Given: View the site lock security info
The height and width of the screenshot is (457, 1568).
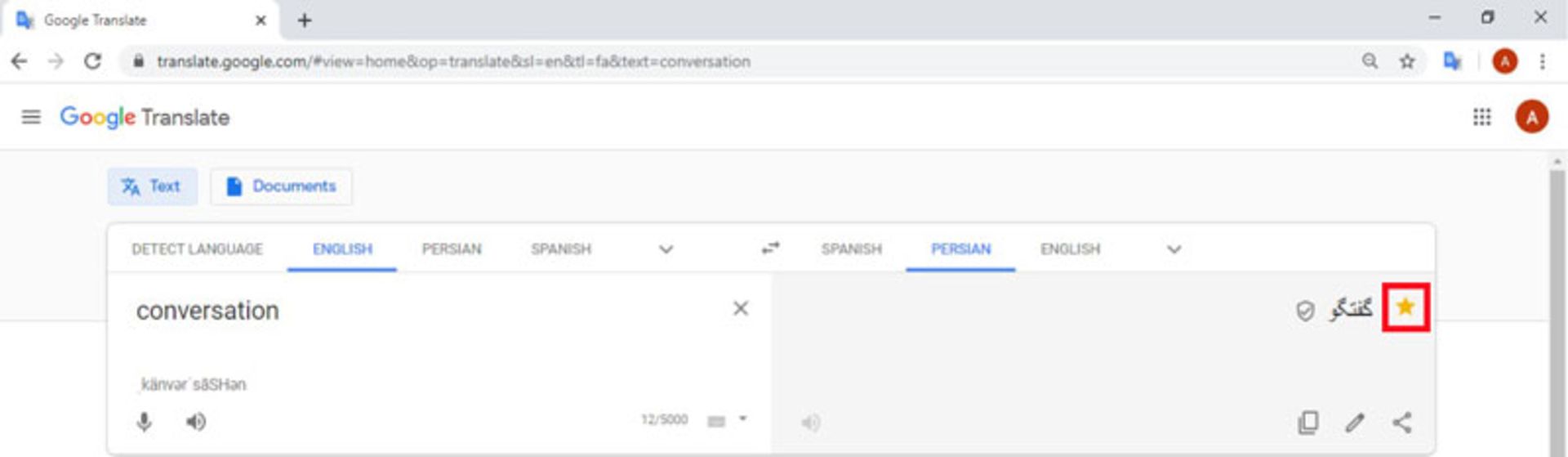Looking at the screenshot, I should 138,61.
